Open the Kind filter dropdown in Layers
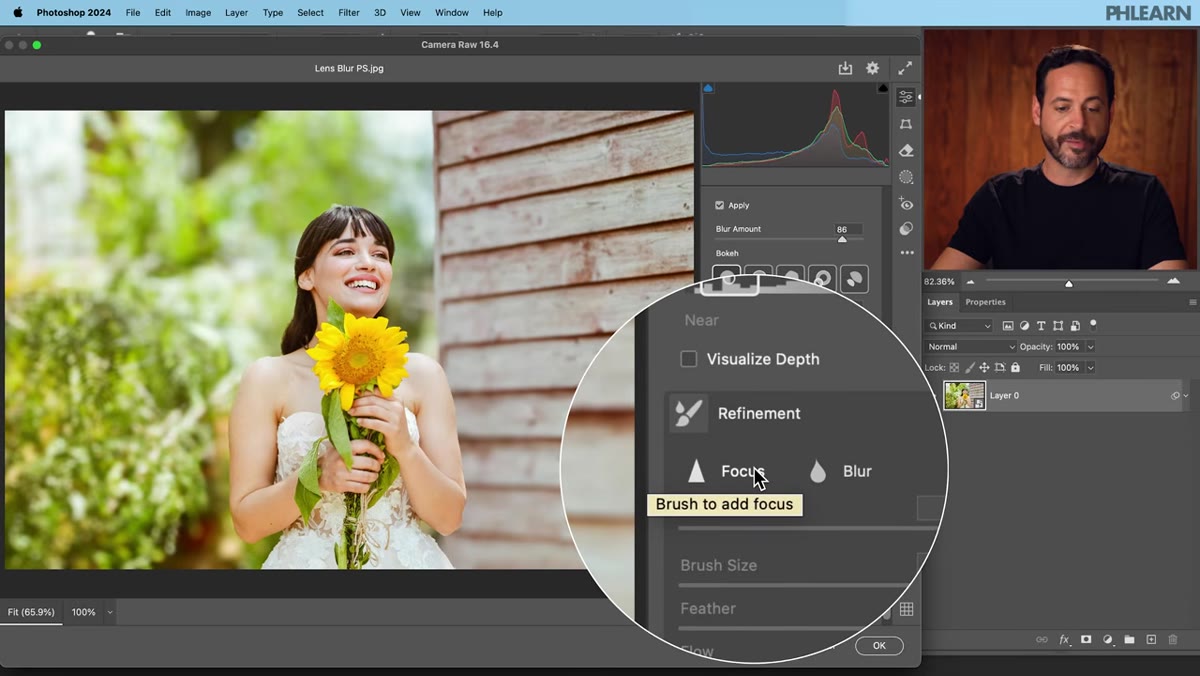The height and width of the screenshot is (676, 1200). pyautogui.click(x=959, y=326)
